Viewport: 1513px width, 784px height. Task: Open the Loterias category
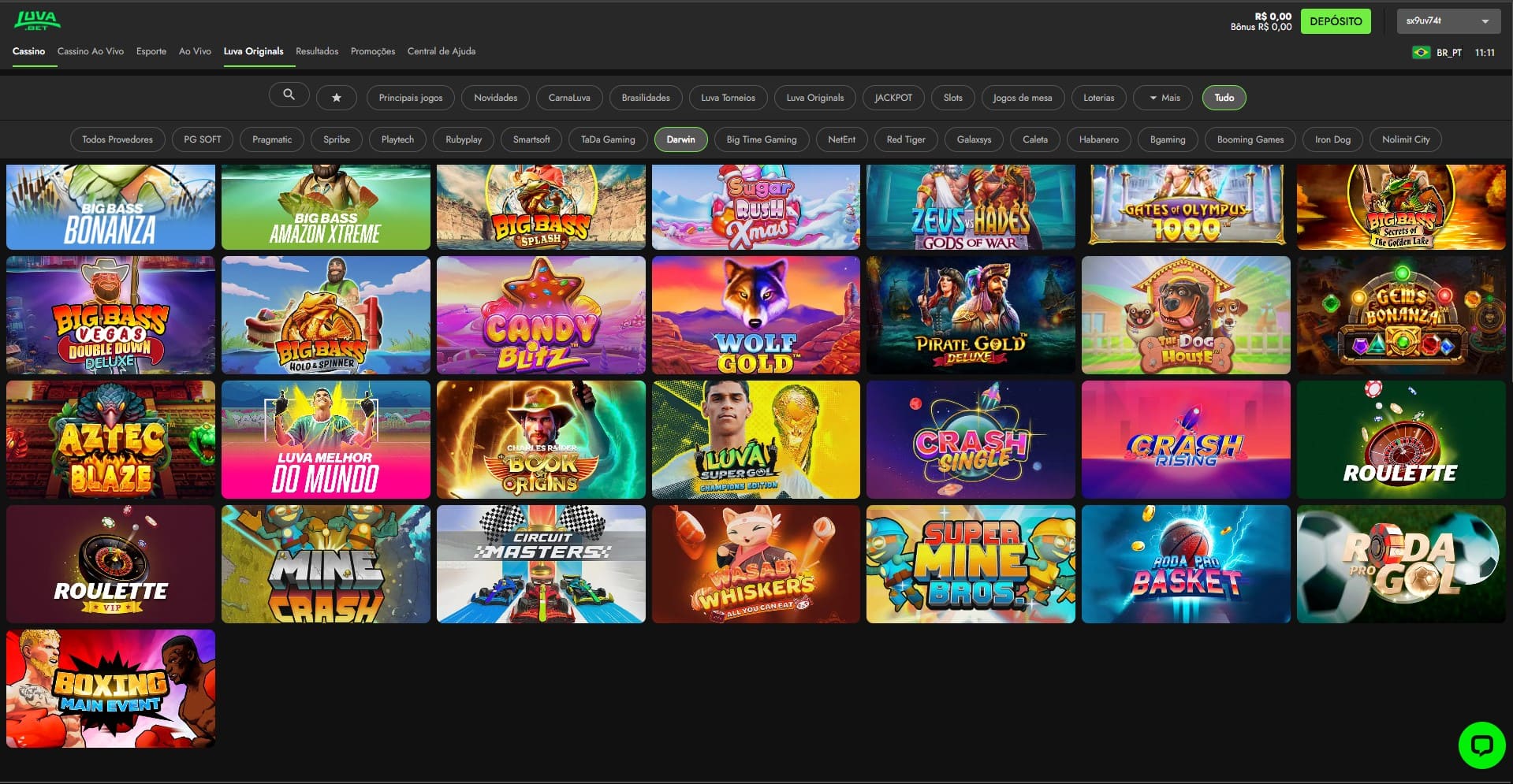point(1099,98)
